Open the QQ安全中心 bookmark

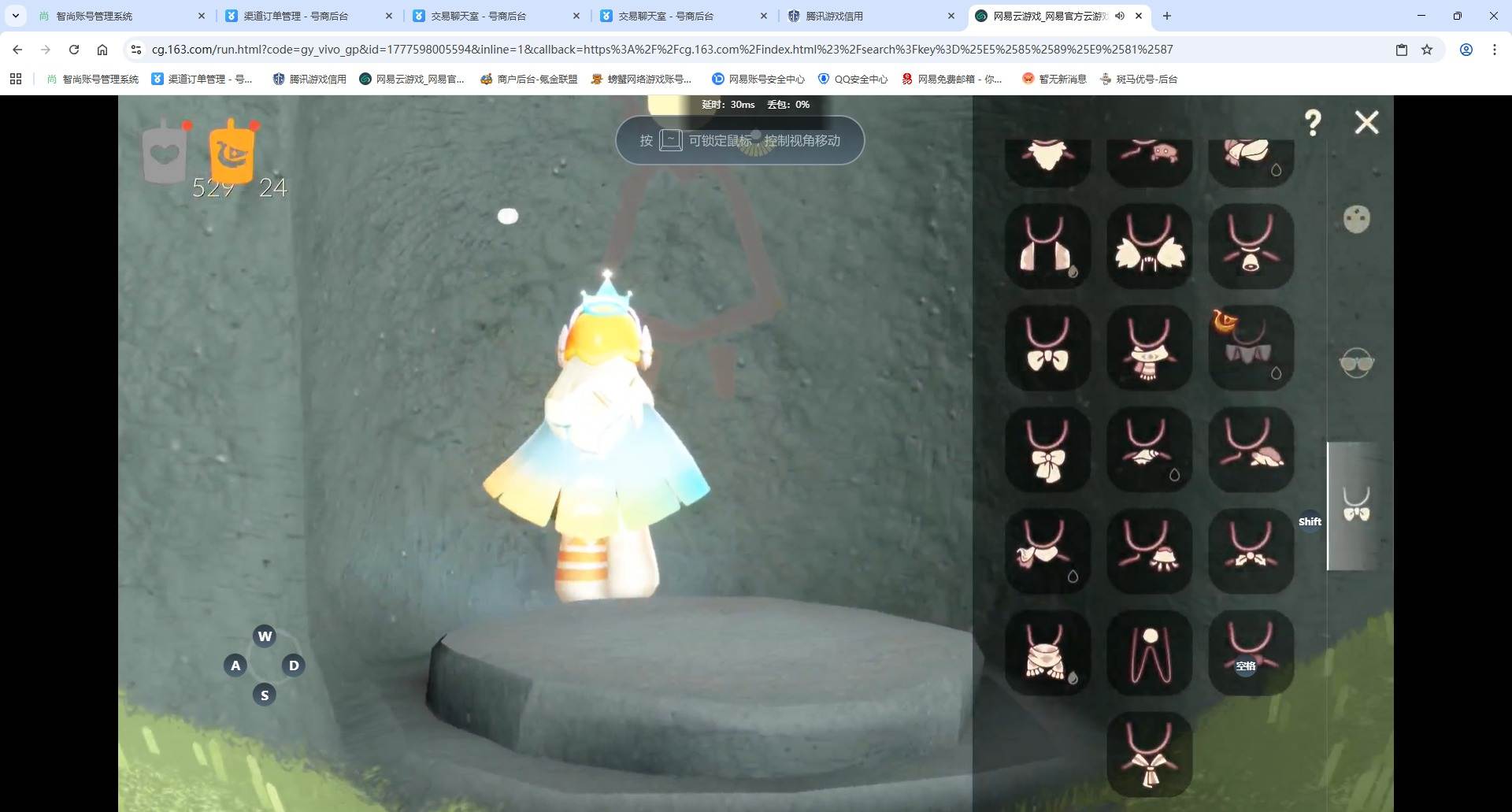click(853, 79)
